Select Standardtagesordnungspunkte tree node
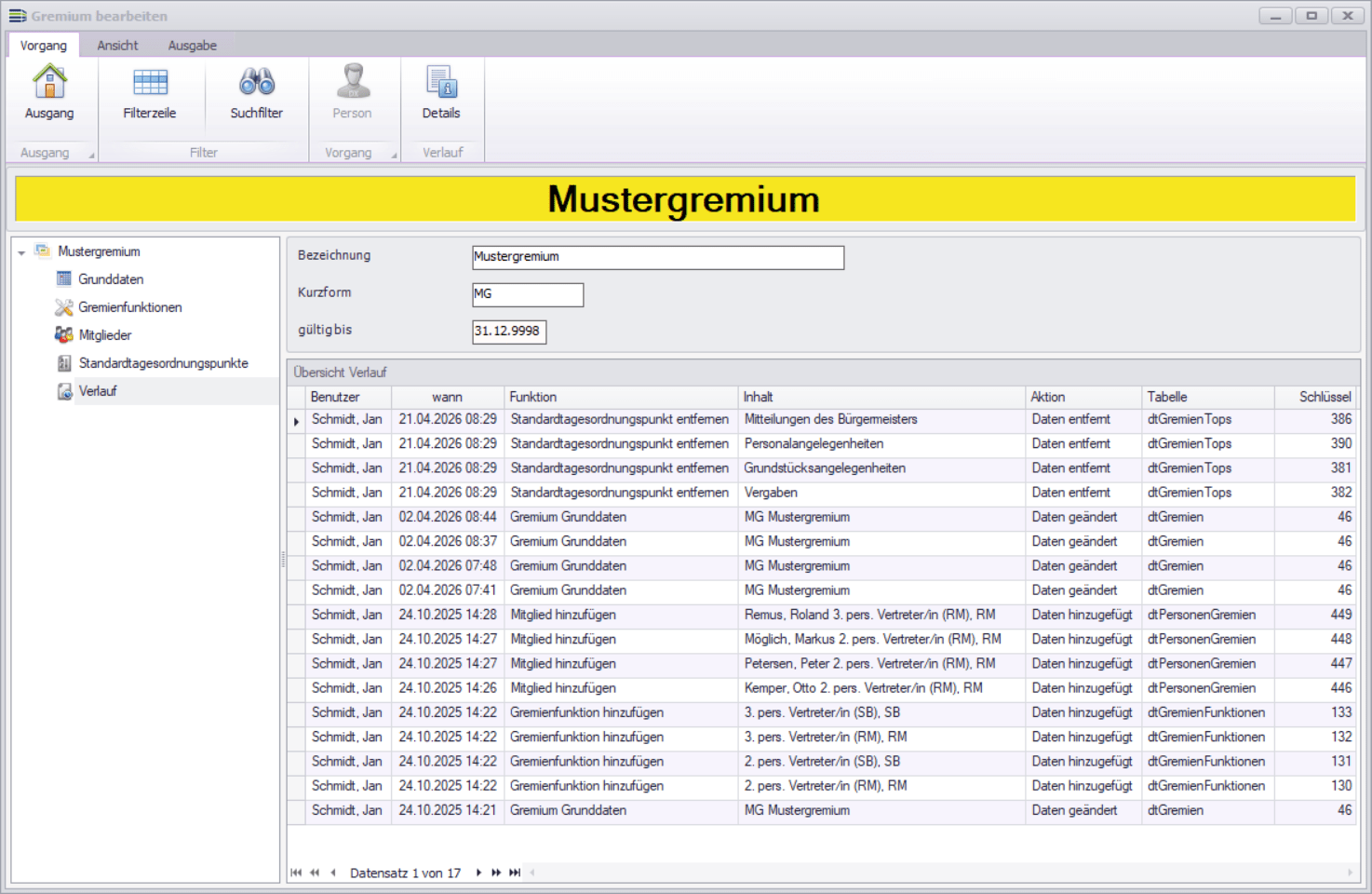 (163, 363)
